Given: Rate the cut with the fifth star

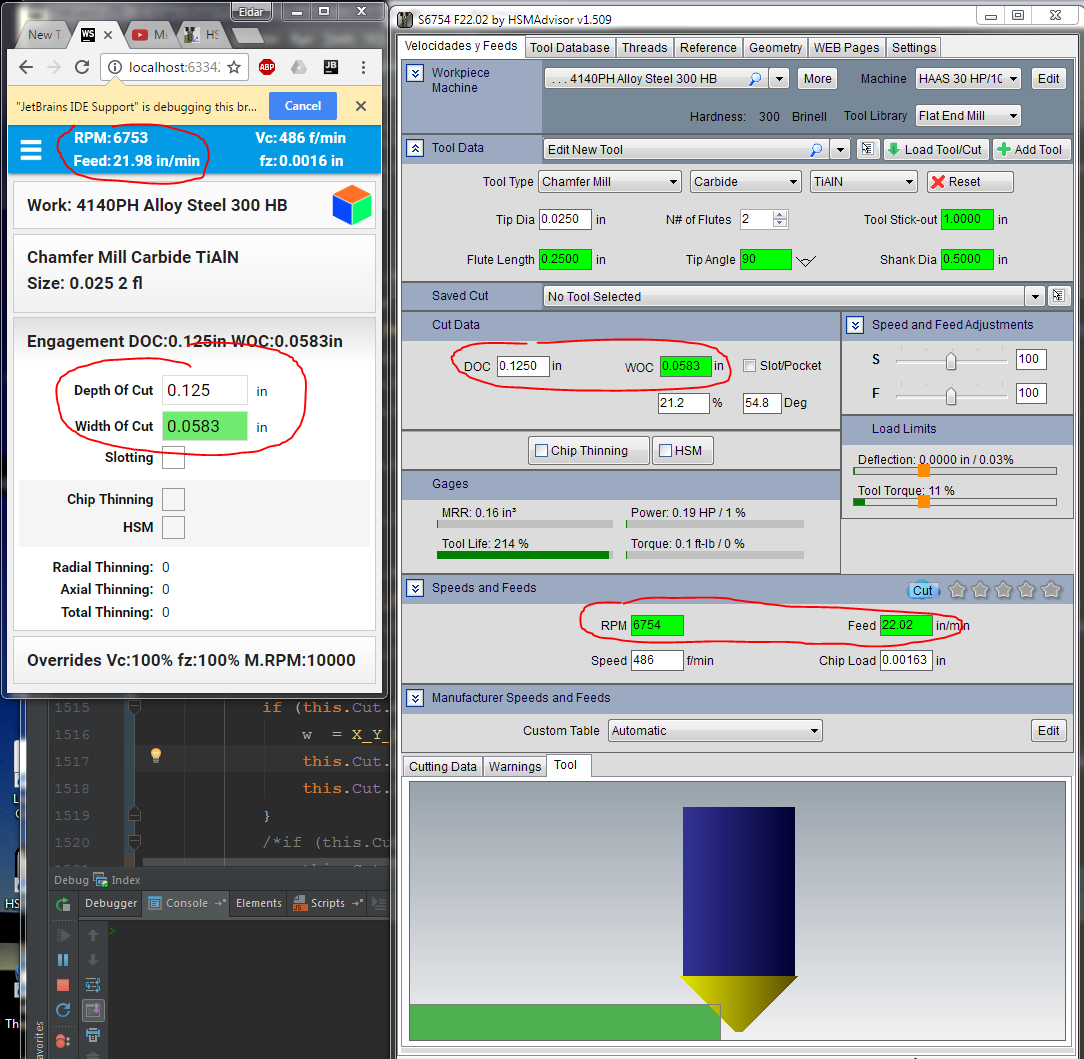Looking at the screenshot, I should (x=1051, y=590).
